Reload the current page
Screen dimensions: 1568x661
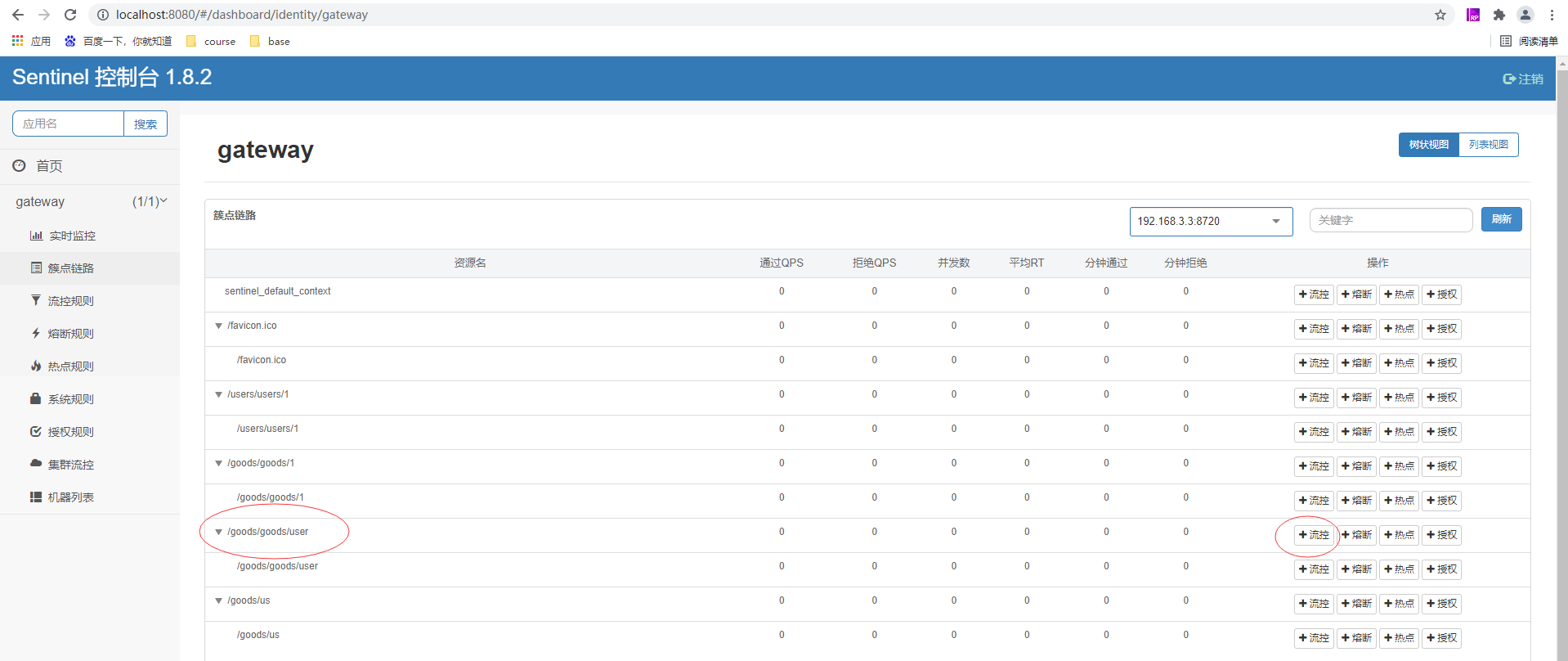[x=70, y=15]
